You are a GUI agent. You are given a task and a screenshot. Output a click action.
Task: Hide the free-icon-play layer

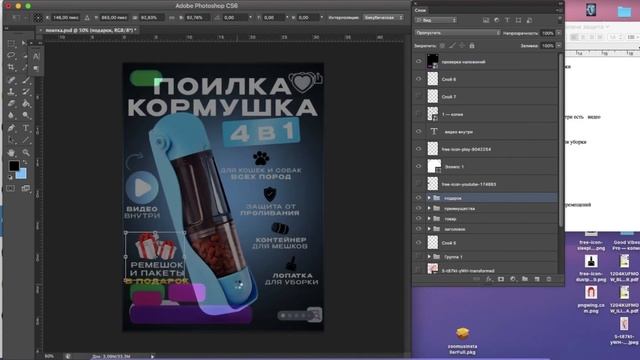pyautogui.click(x=418, y=149)
